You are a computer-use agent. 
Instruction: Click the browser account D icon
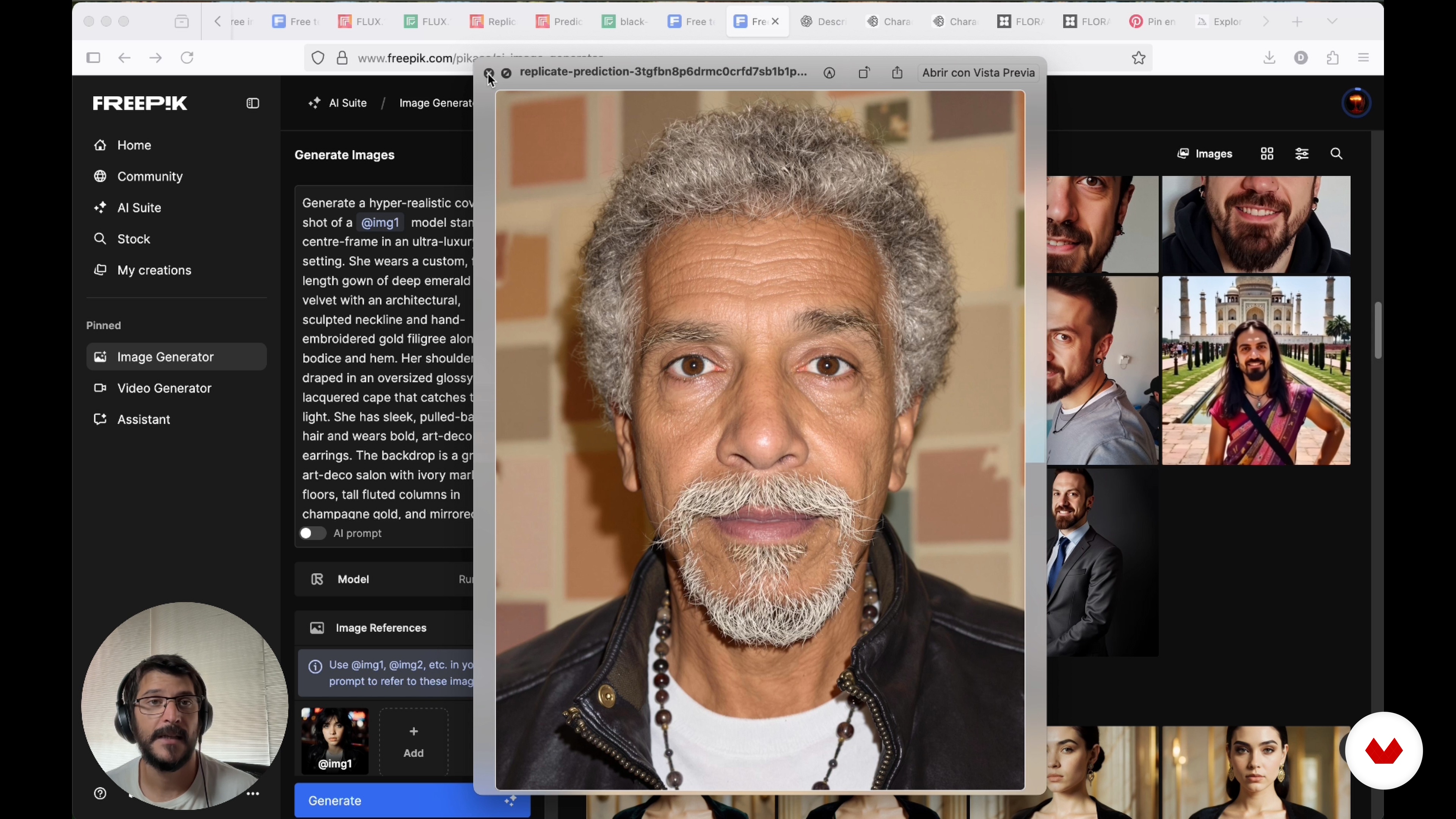1301,58
